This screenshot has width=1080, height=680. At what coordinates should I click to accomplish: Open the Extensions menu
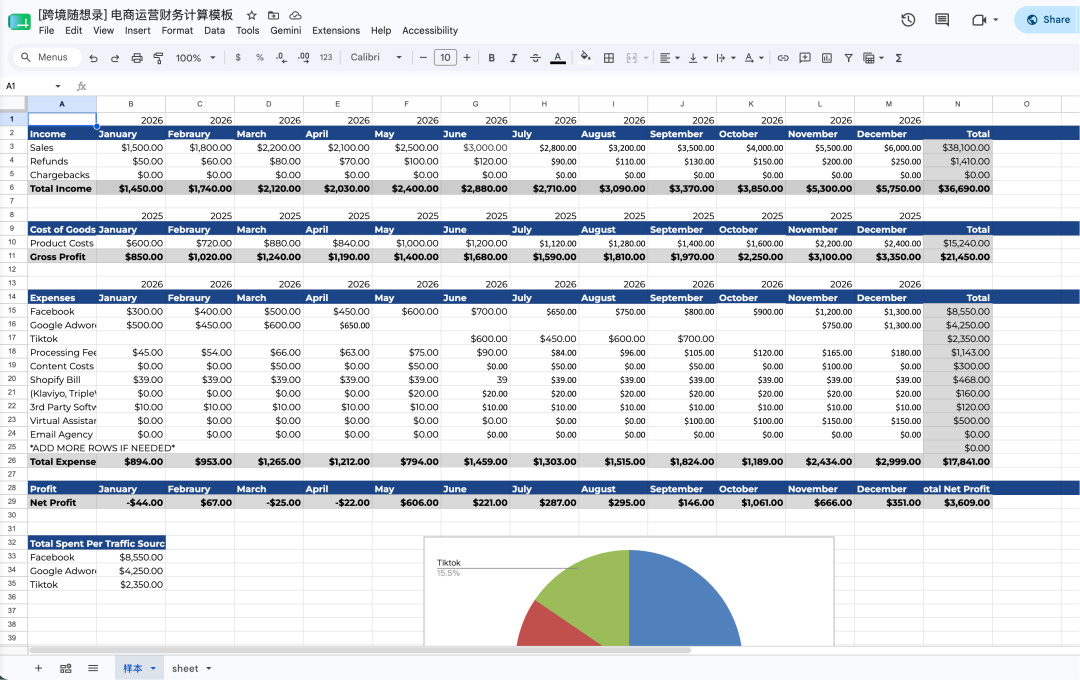[x=336, y=30]
